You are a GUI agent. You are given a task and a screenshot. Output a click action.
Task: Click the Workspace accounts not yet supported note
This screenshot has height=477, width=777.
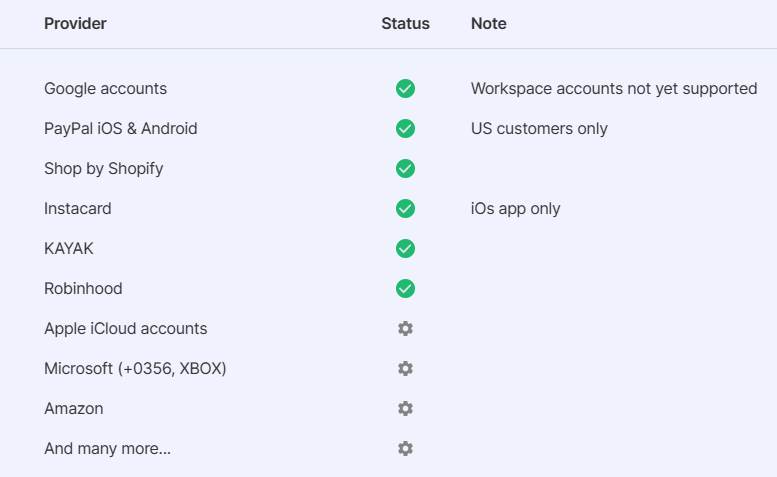coord(614,89)
